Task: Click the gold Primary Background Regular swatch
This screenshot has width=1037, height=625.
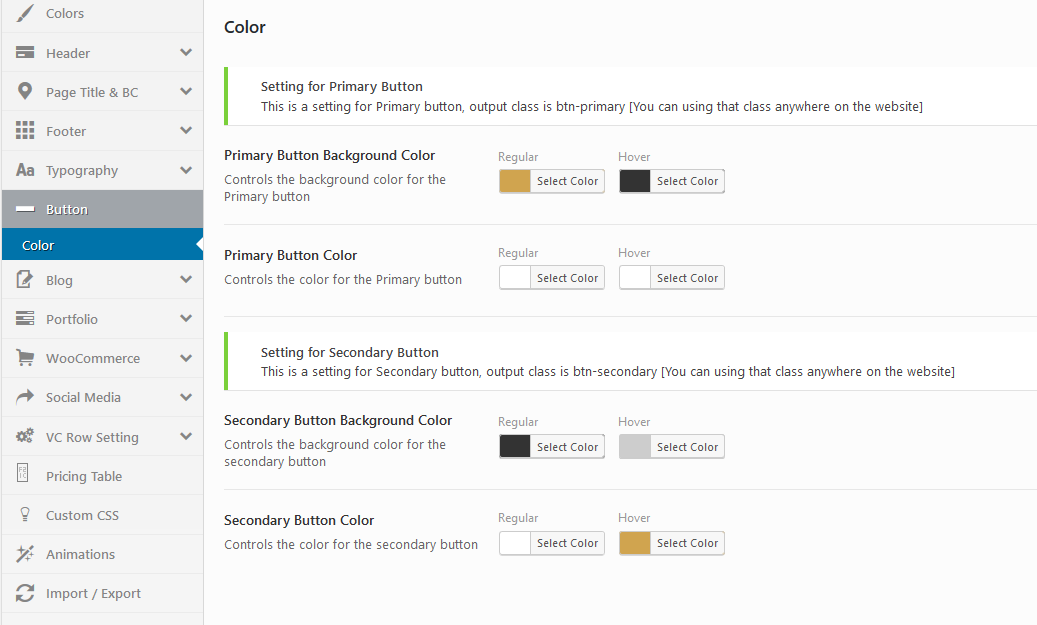Action: 515,181
